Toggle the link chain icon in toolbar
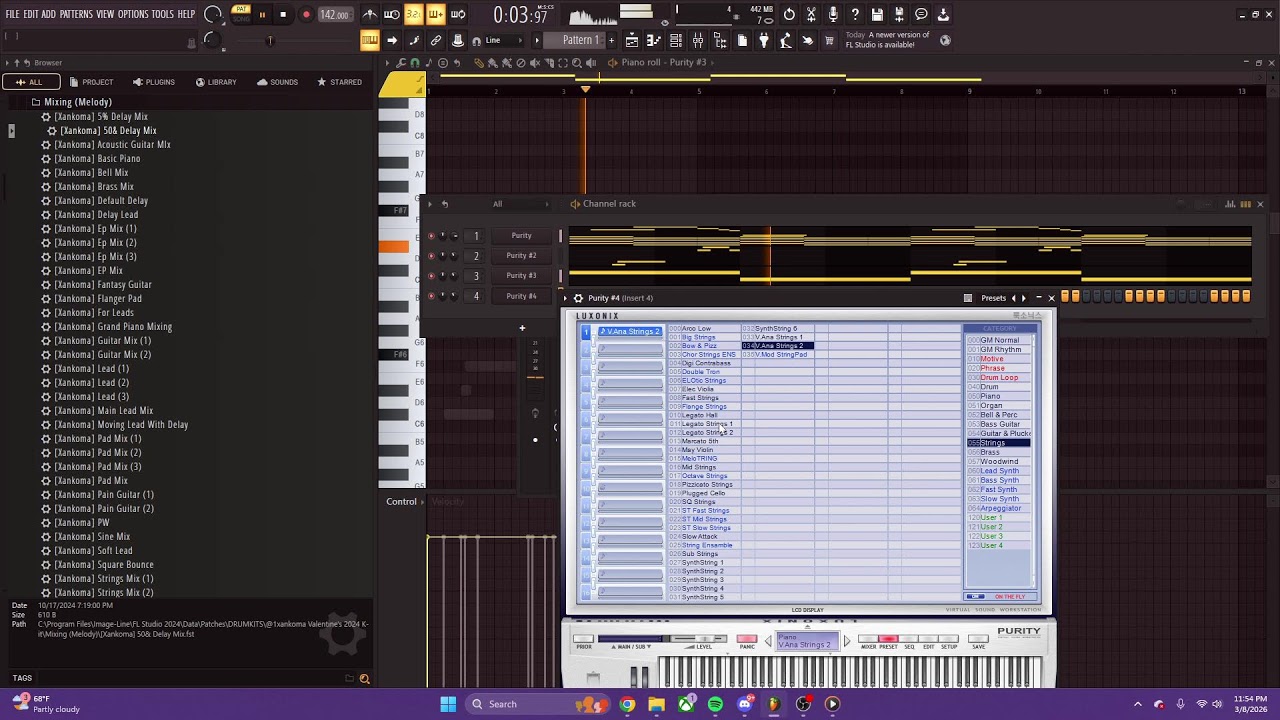Viewport: 1280px width, 720px height. point(436,40)
